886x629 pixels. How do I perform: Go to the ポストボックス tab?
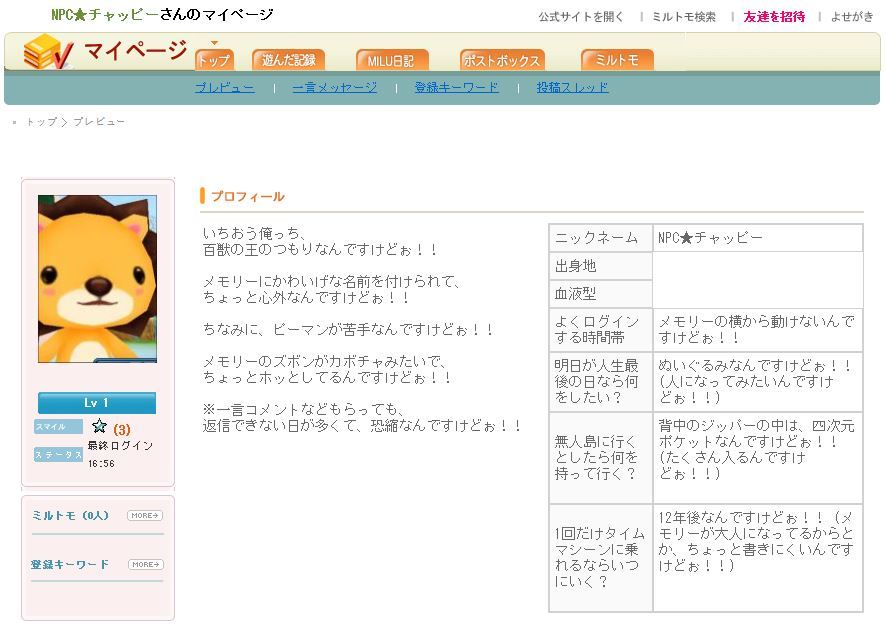coord(502,60)
